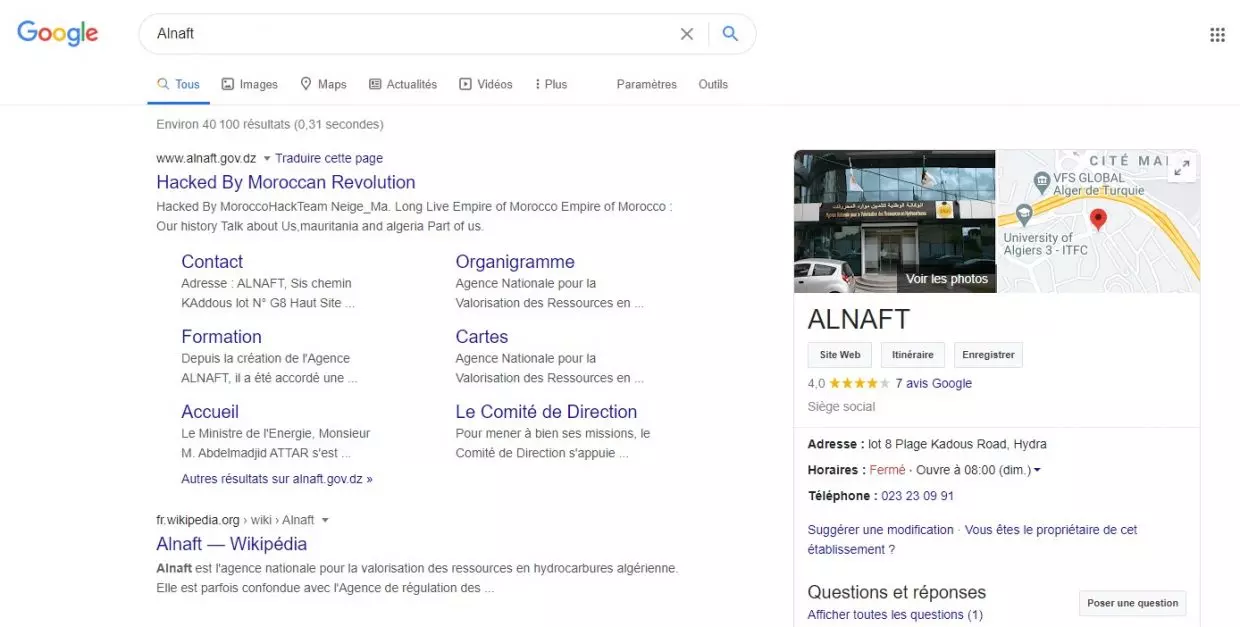Expand the map with the fullscreen icon

[x=1182, y=168]
